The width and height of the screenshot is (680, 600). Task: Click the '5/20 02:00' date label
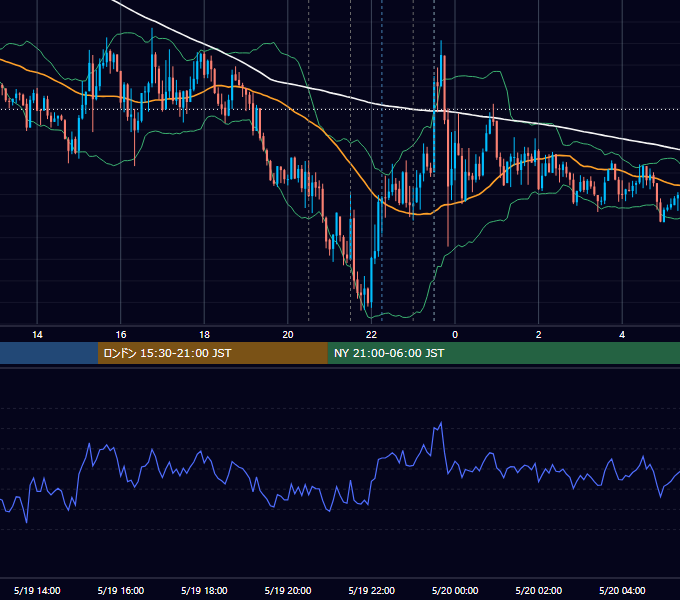[539, 590]
